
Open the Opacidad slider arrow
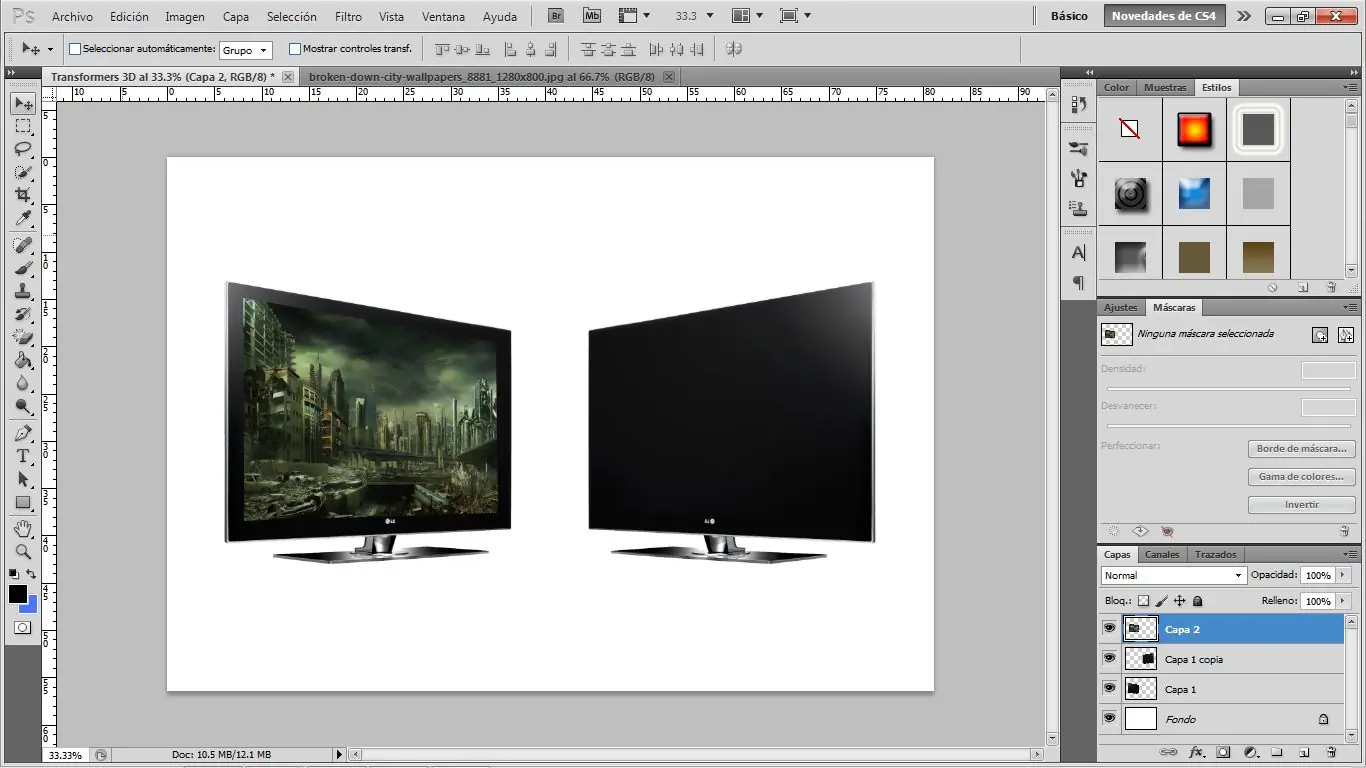1343,575
